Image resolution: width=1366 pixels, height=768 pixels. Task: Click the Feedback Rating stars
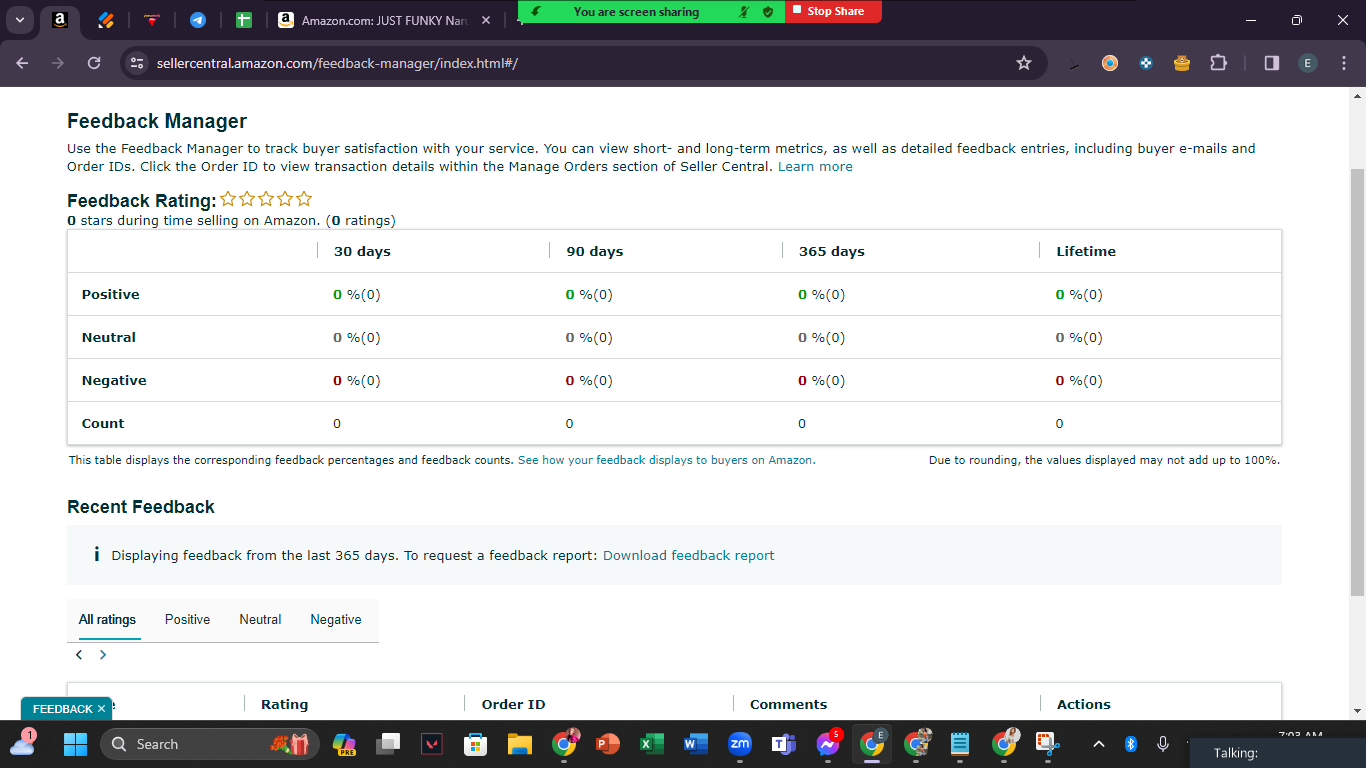266,199
